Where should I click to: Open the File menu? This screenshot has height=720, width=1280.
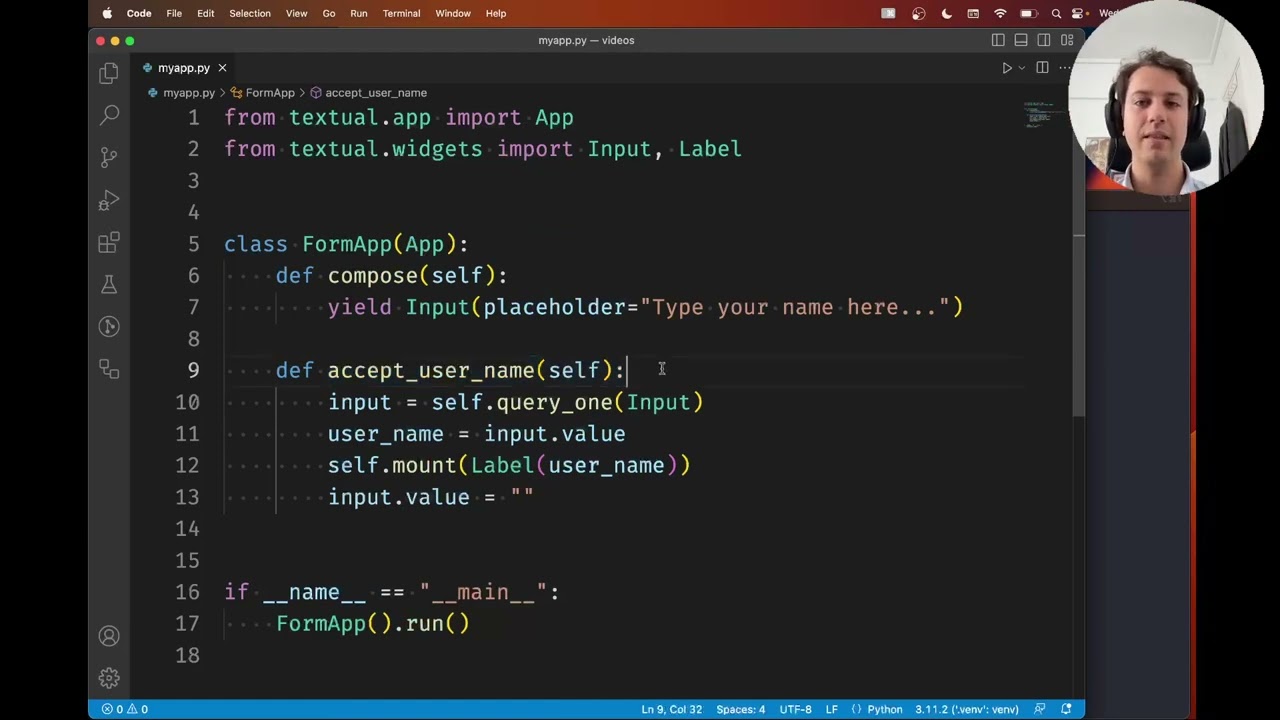click(174, 13)
